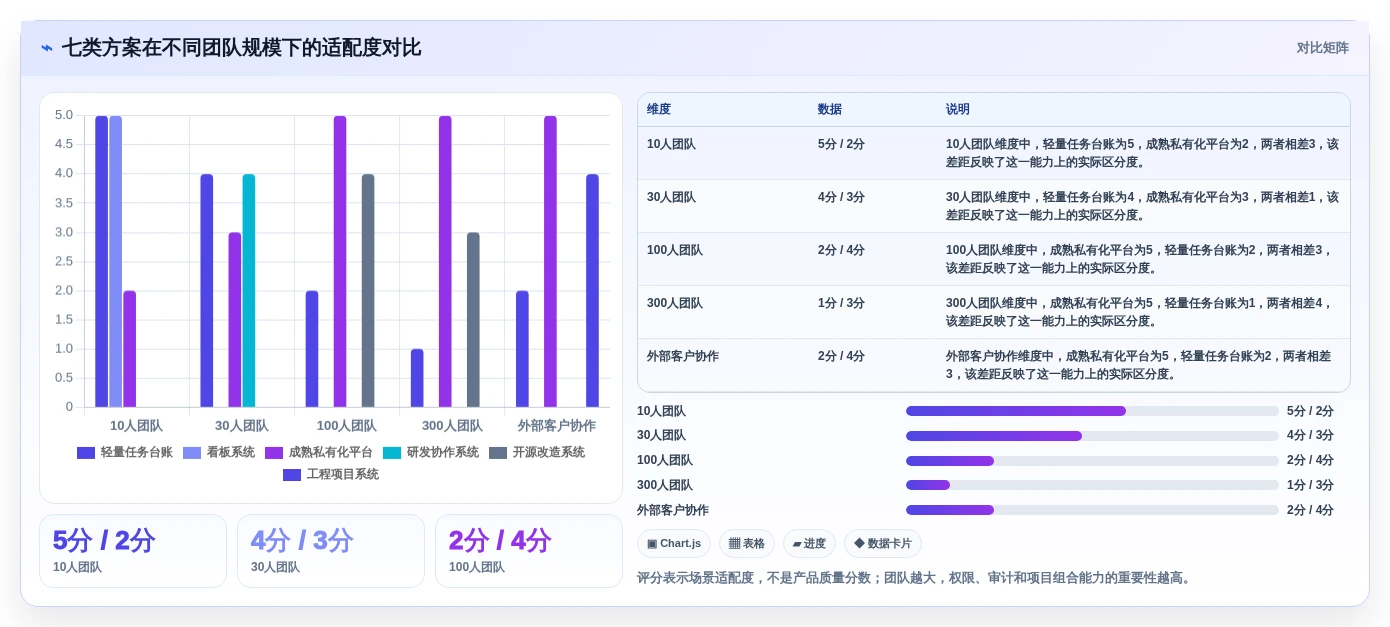Image resolution: width=1390 pixels, height=627 pixels.
Task: Toggle the 成熟私有化平台 legend series
Action: coord(319,452)
